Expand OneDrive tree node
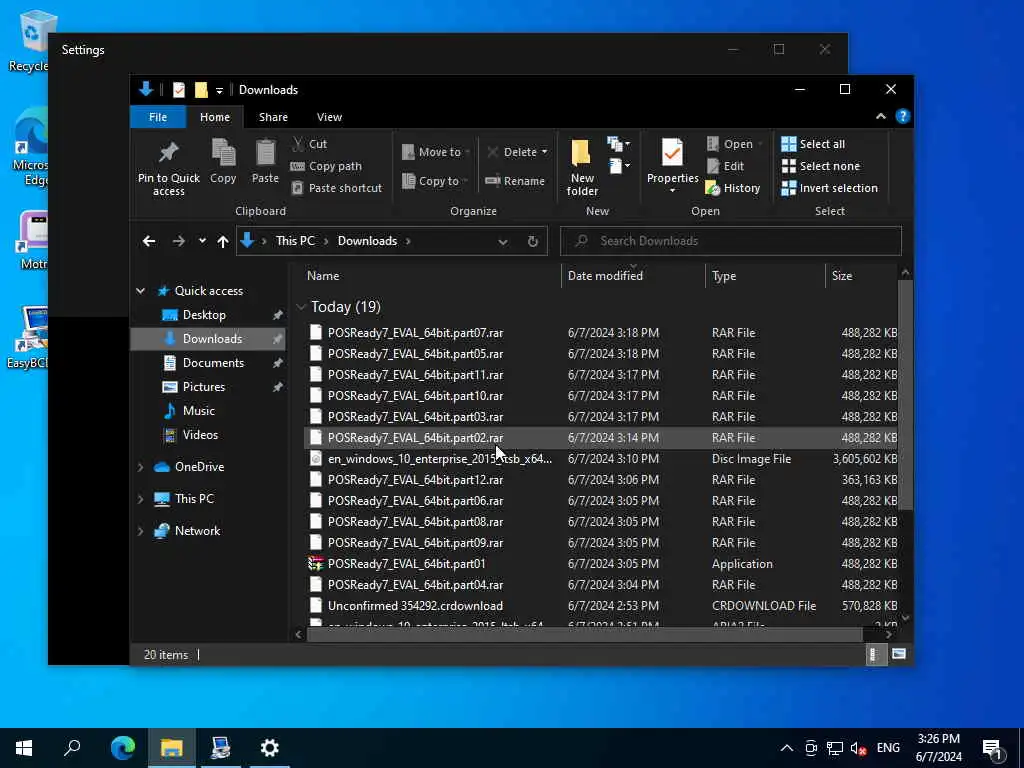This screenshot has width=1024, height=768. tap(140, 467)
